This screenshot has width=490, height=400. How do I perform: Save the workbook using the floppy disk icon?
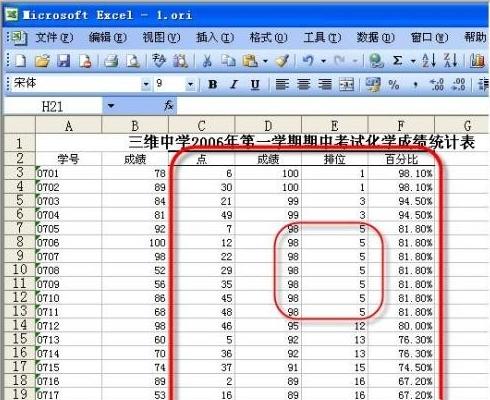[x=64, y=61]
